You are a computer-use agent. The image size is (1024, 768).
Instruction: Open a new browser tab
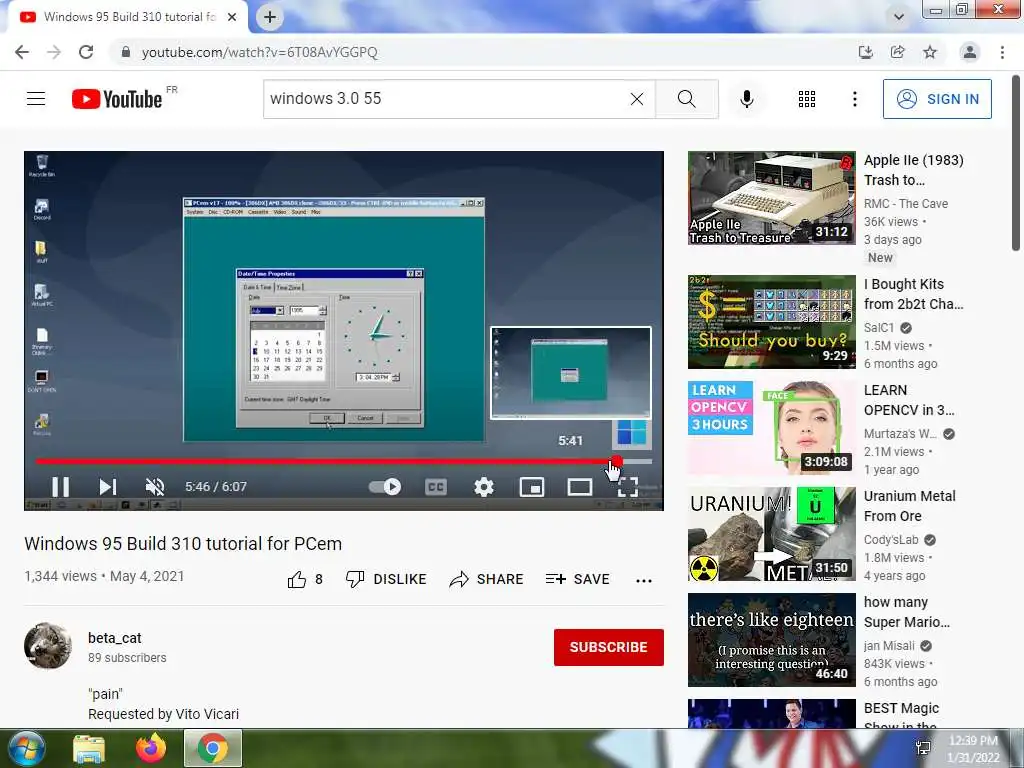pyautogui.click(x=270, y=17)
